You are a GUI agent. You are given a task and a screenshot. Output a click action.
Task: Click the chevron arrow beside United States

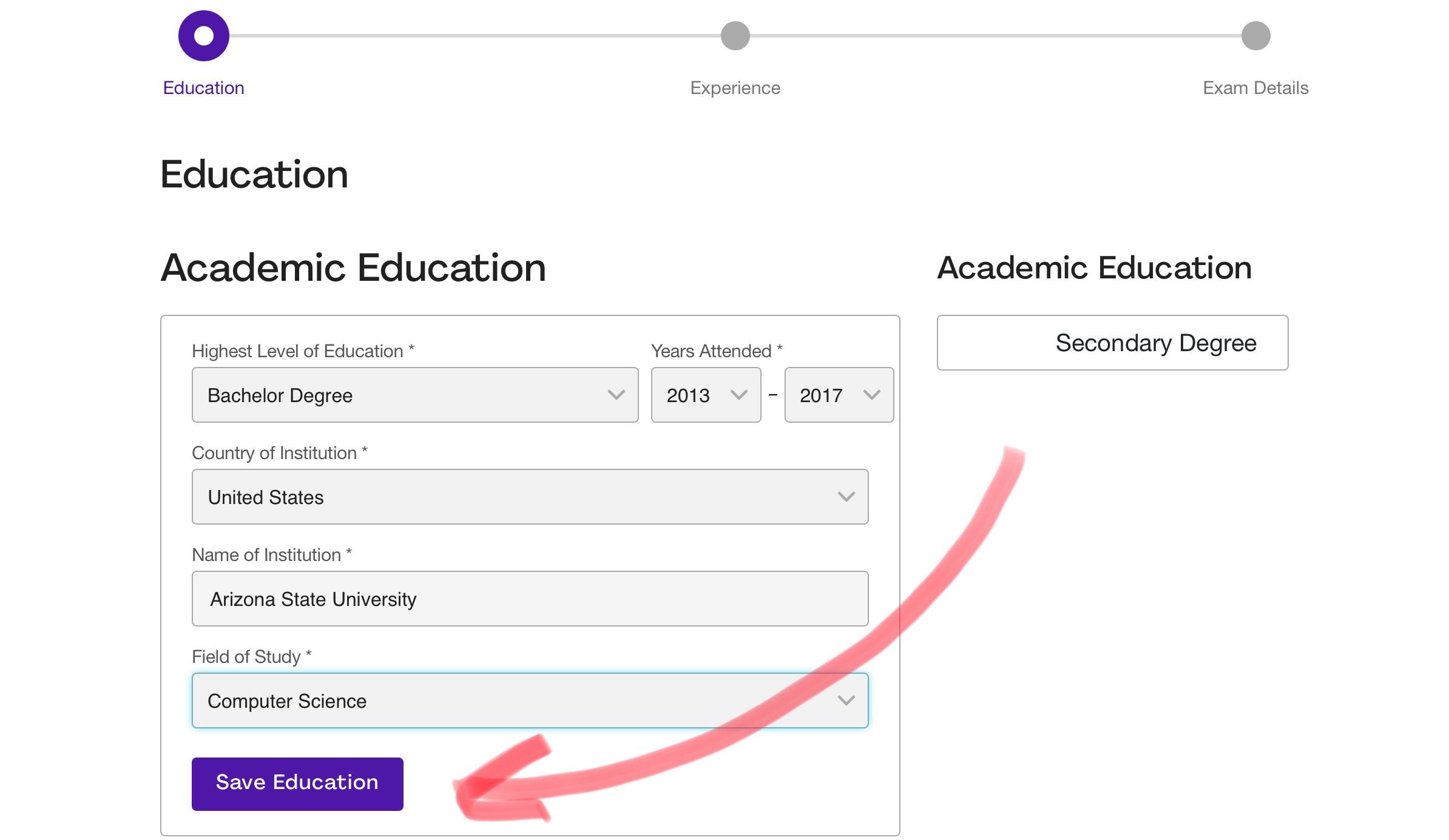pos(846,497)
